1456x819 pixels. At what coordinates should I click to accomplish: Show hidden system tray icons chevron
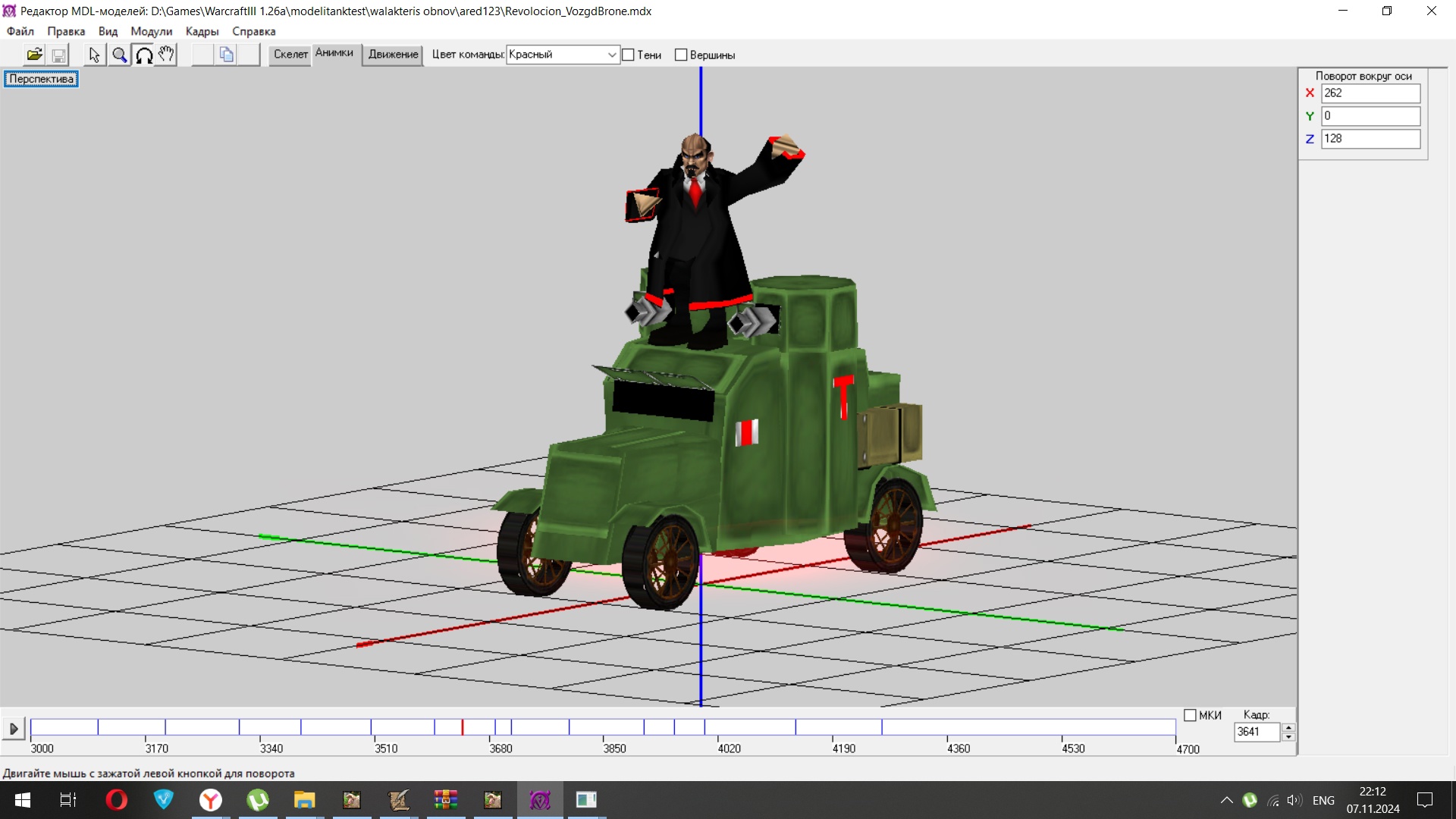click(1226, 800)
